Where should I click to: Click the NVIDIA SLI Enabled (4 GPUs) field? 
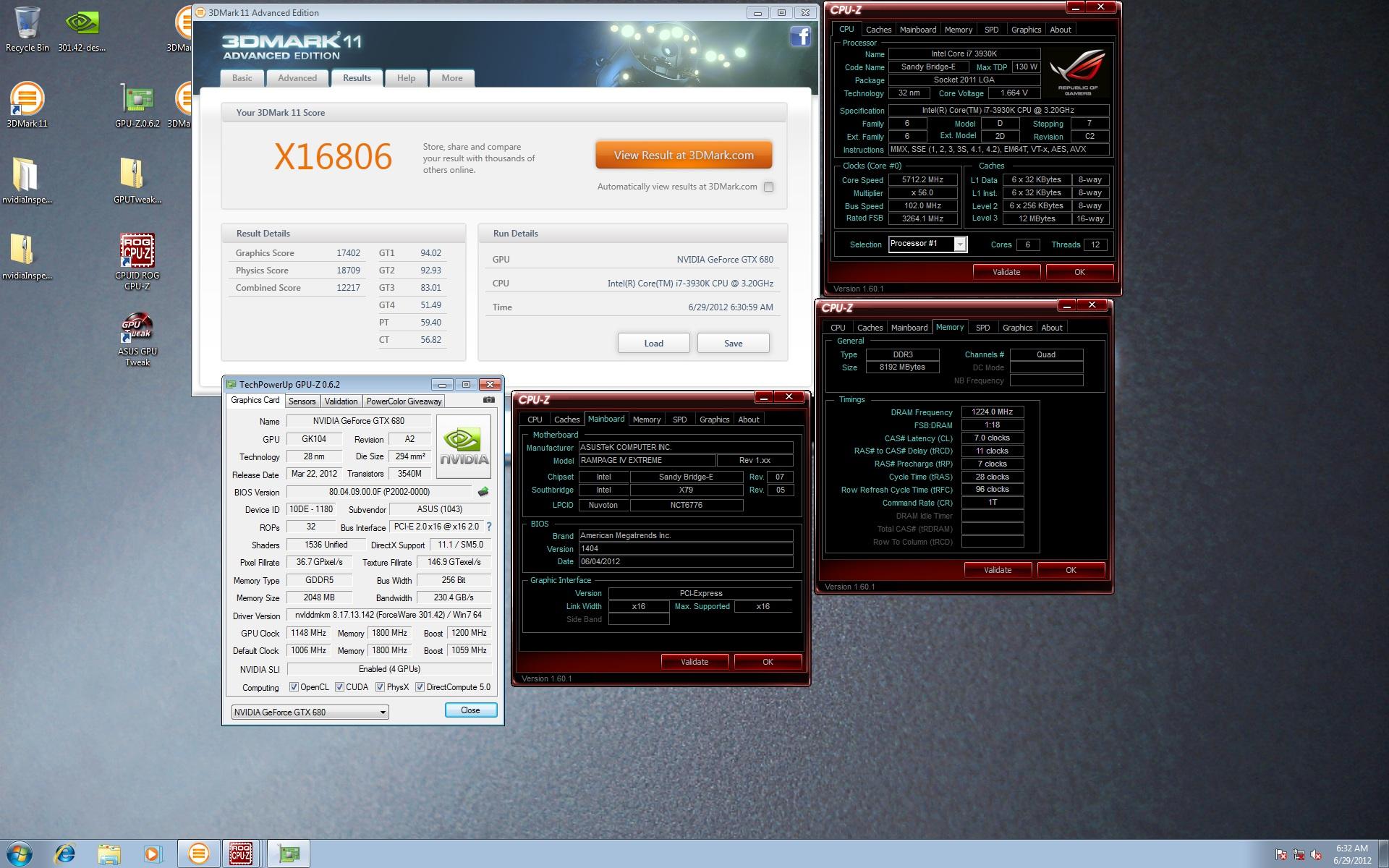tap(389, 669)
